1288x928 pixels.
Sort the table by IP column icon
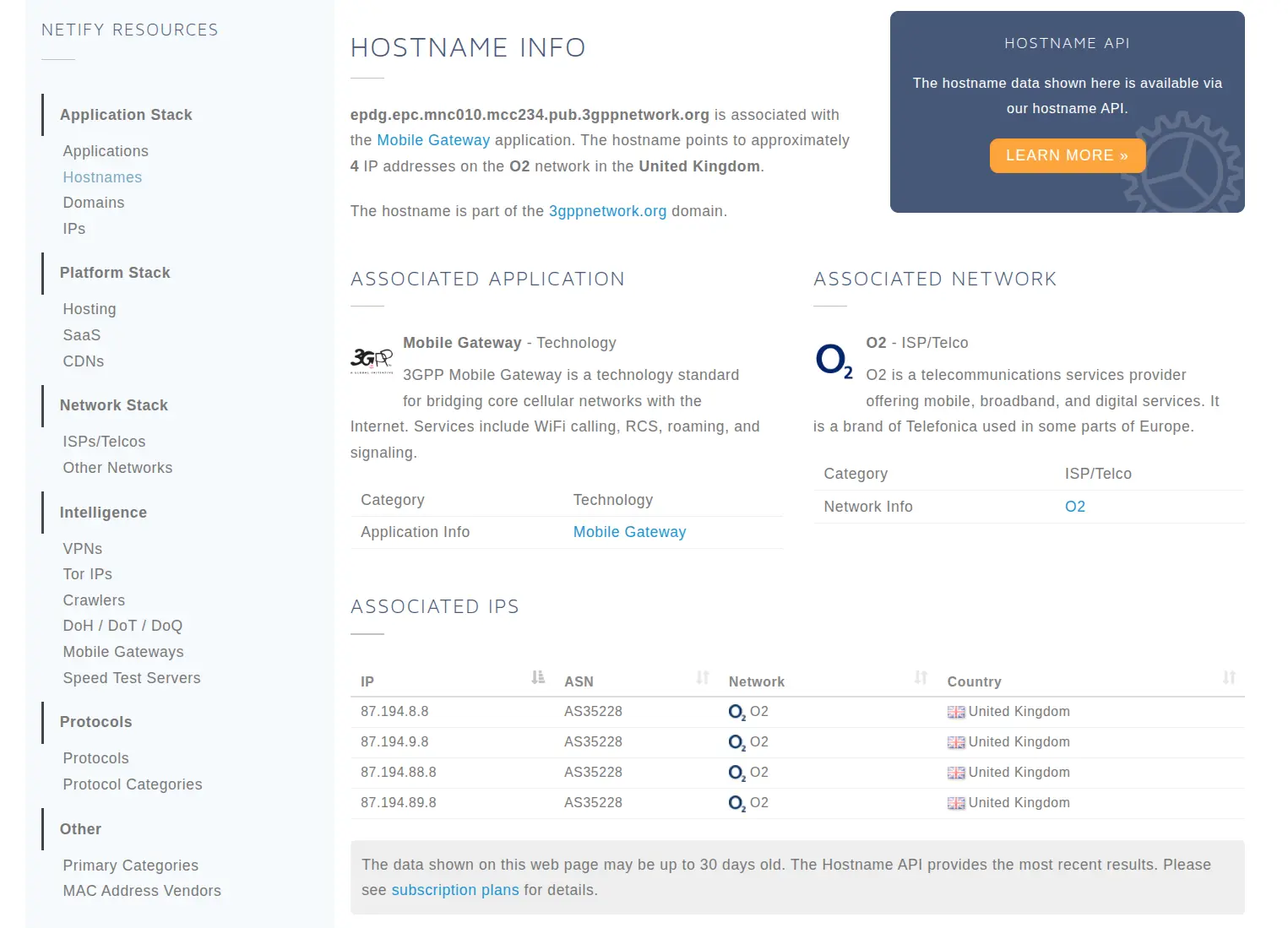(538, 677)
